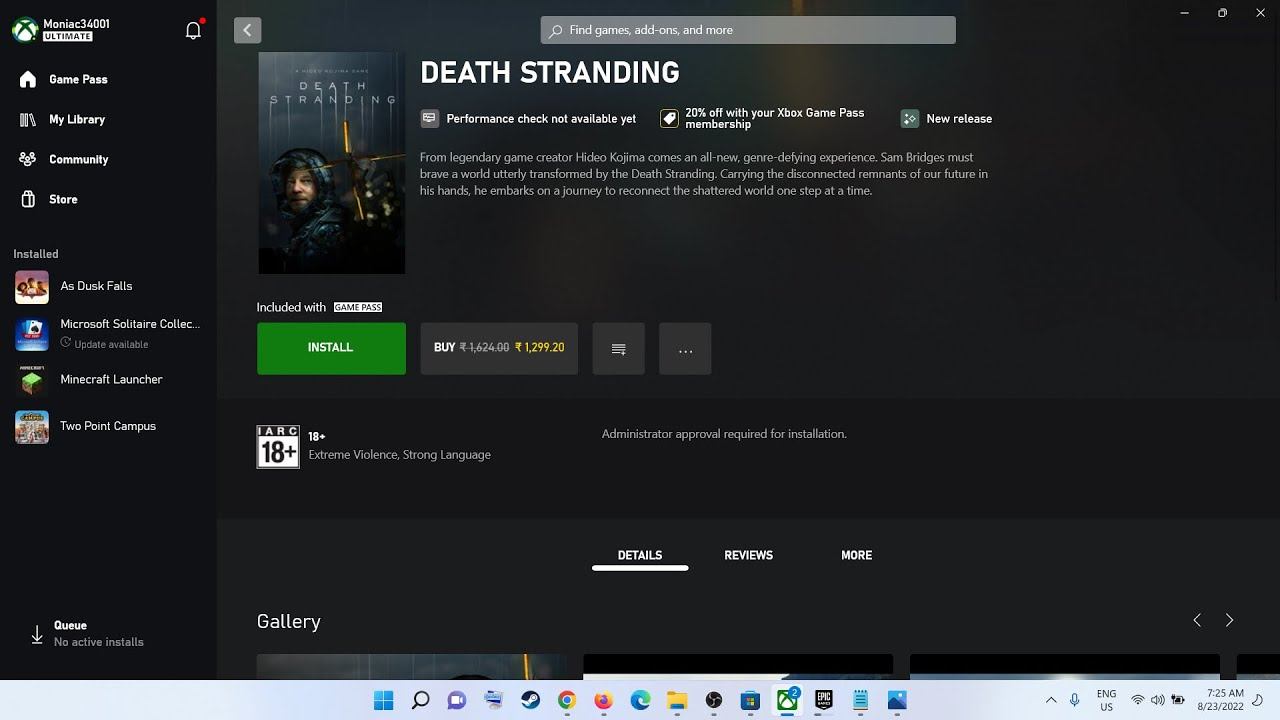This screenshot has width=1280, height=720.
Task: Open File Explorer from the taskbar
Action: tap(677, 700)
